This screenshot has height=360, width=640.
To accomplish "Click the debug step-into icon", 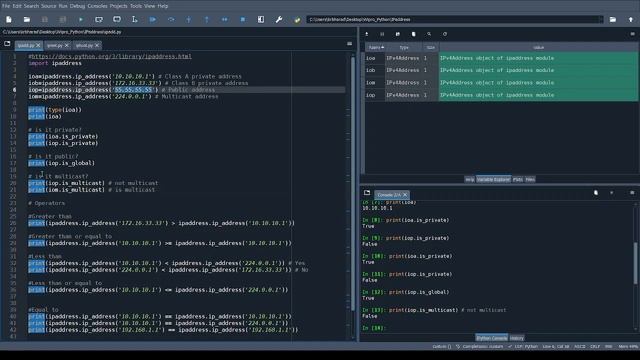I will click(189, 20).
